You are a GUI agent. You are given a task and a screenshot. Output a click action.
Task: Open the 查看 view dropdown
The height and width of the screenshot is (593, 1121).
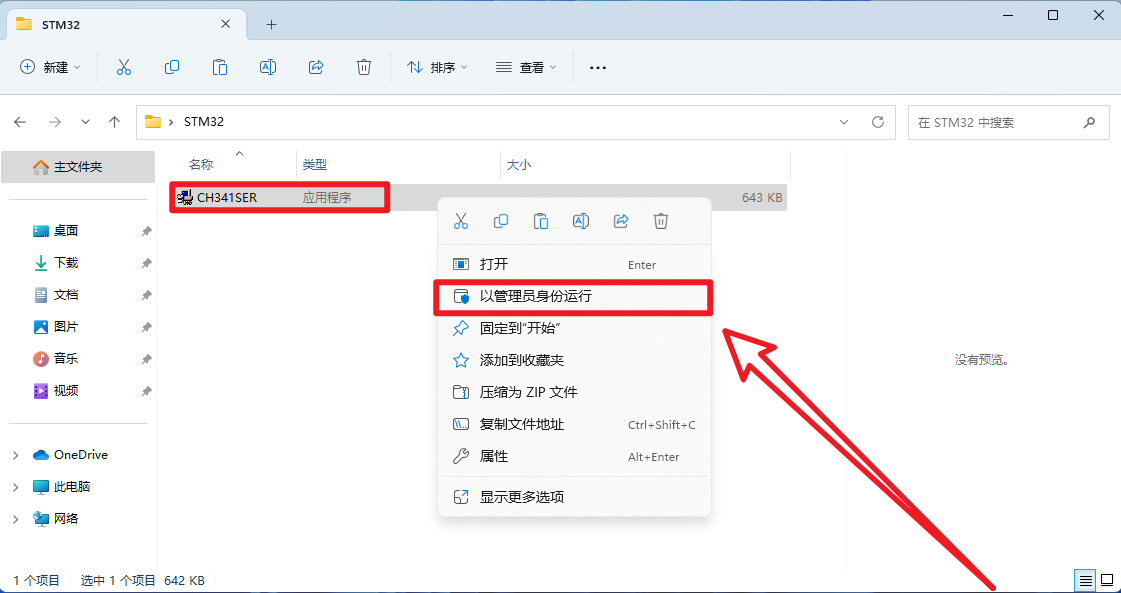click(525, 67)
